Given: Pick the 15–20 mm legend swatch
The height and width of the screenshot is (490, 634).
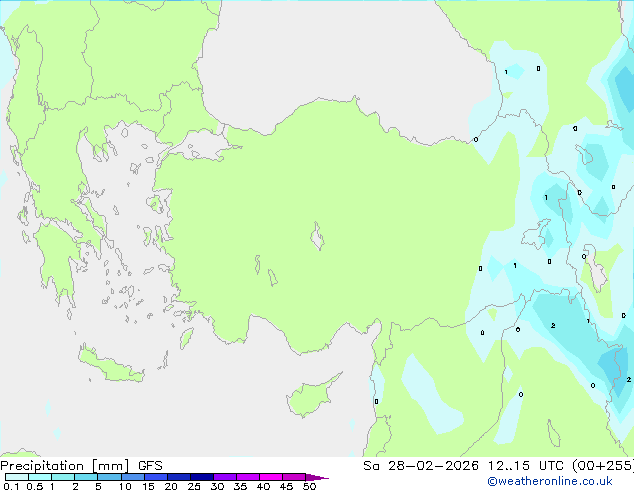Looking at the screenshot, I should click(155, 477).
